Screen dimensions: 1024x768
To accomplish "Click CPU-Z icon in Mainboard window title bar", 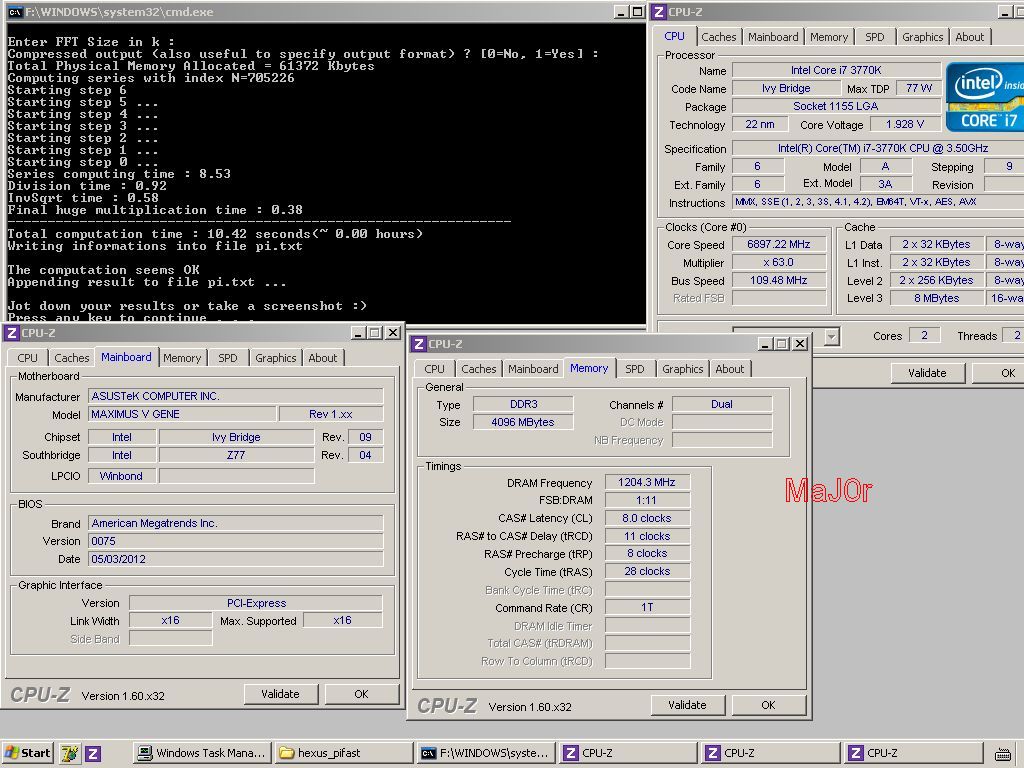I will click(12, 333).
